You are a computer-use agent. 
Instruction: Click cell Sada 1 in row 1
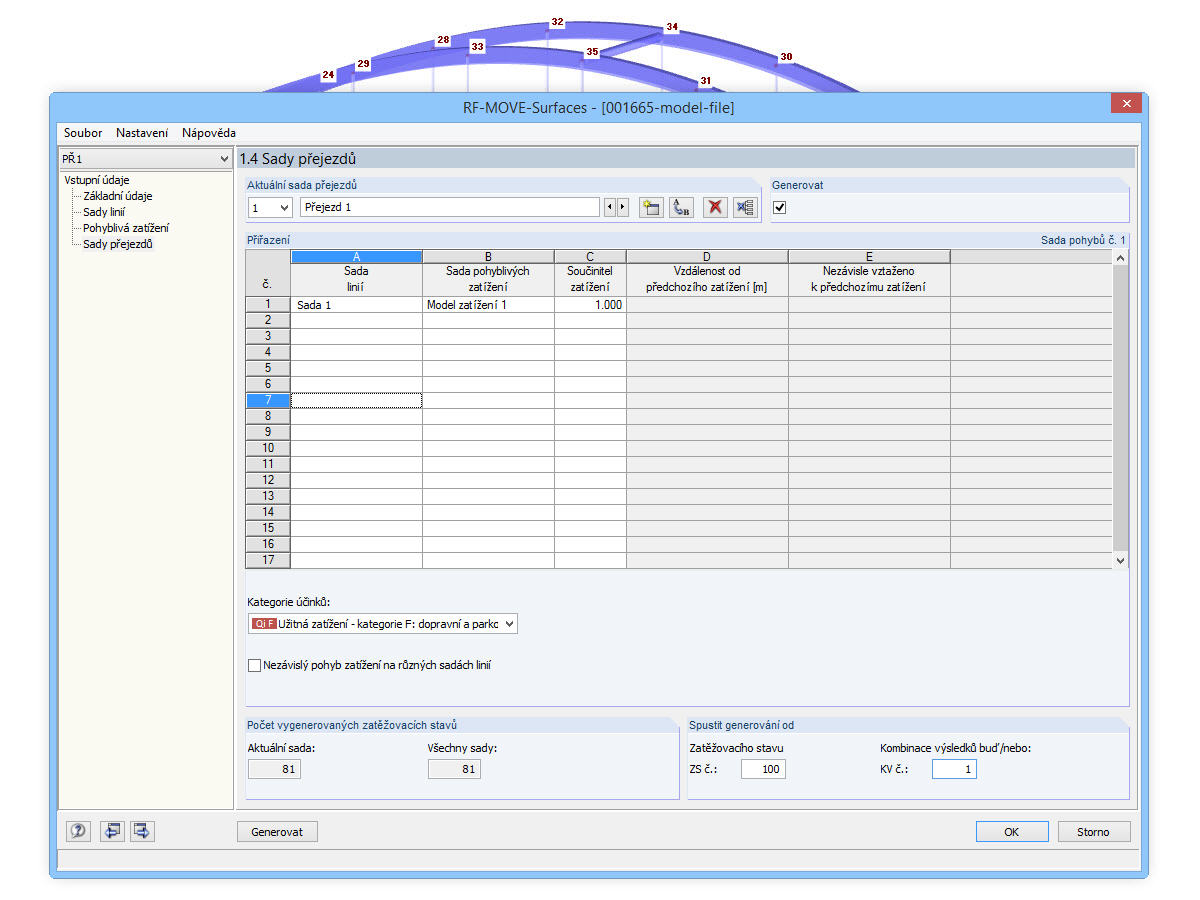click(x=356, y=305)
